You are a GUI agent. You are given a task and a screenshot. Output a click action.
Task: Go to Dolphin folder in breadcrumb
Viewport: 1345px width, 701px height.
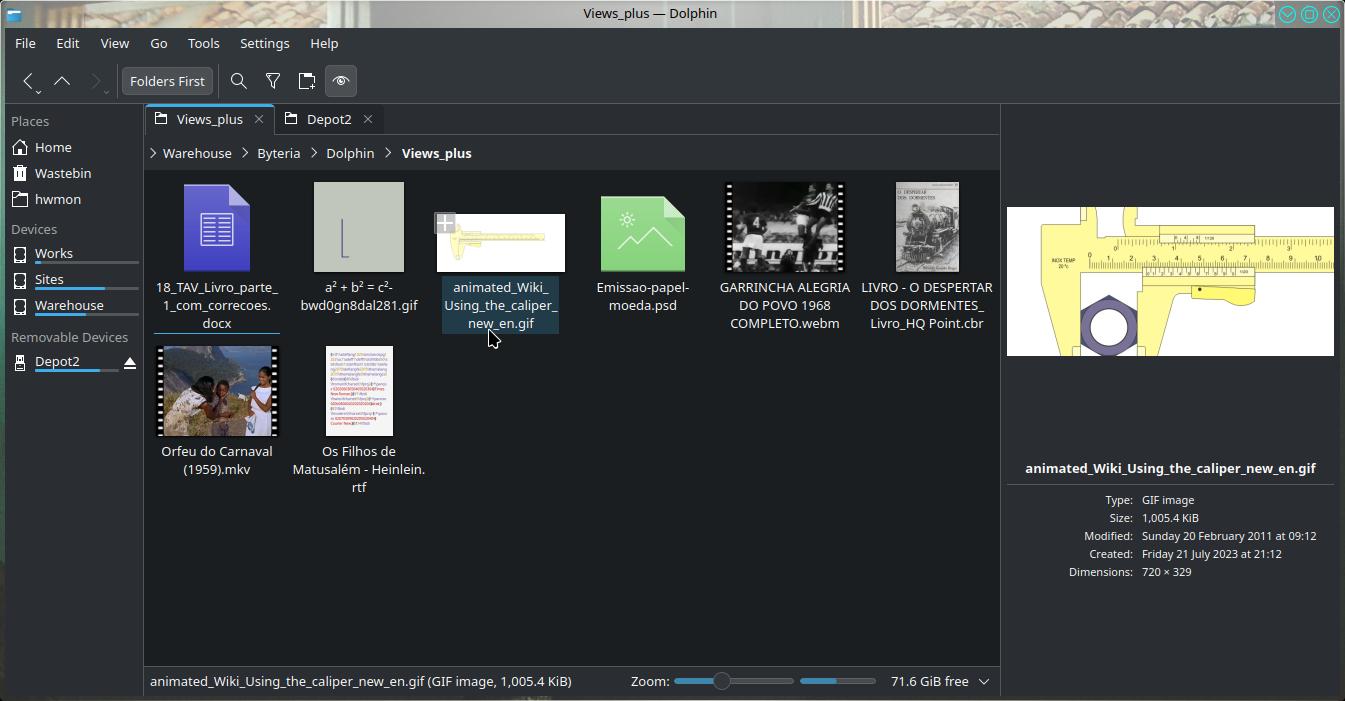350,153
